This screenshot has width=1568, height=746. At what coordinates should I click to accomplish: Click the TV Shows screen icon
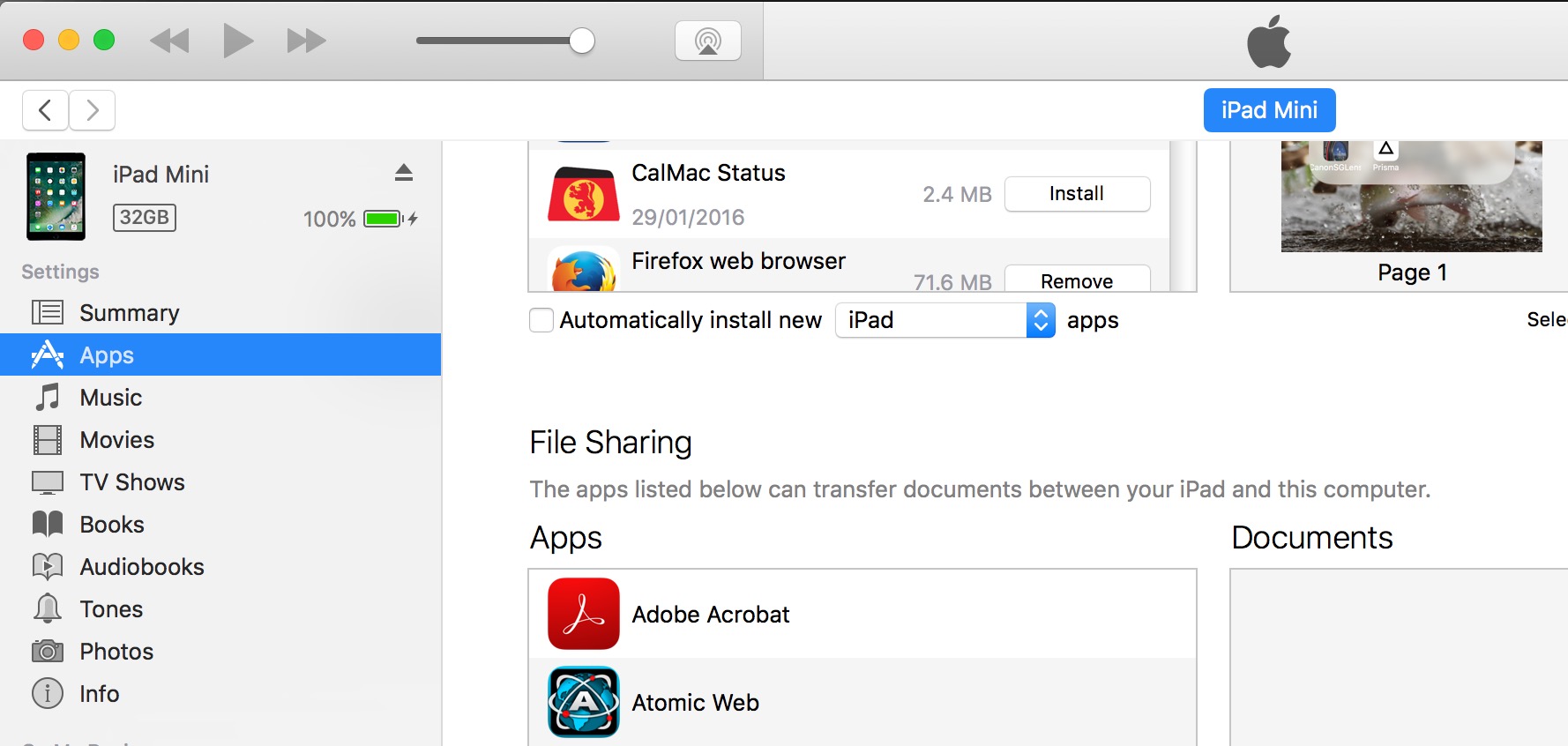click(x=48, y=482)
